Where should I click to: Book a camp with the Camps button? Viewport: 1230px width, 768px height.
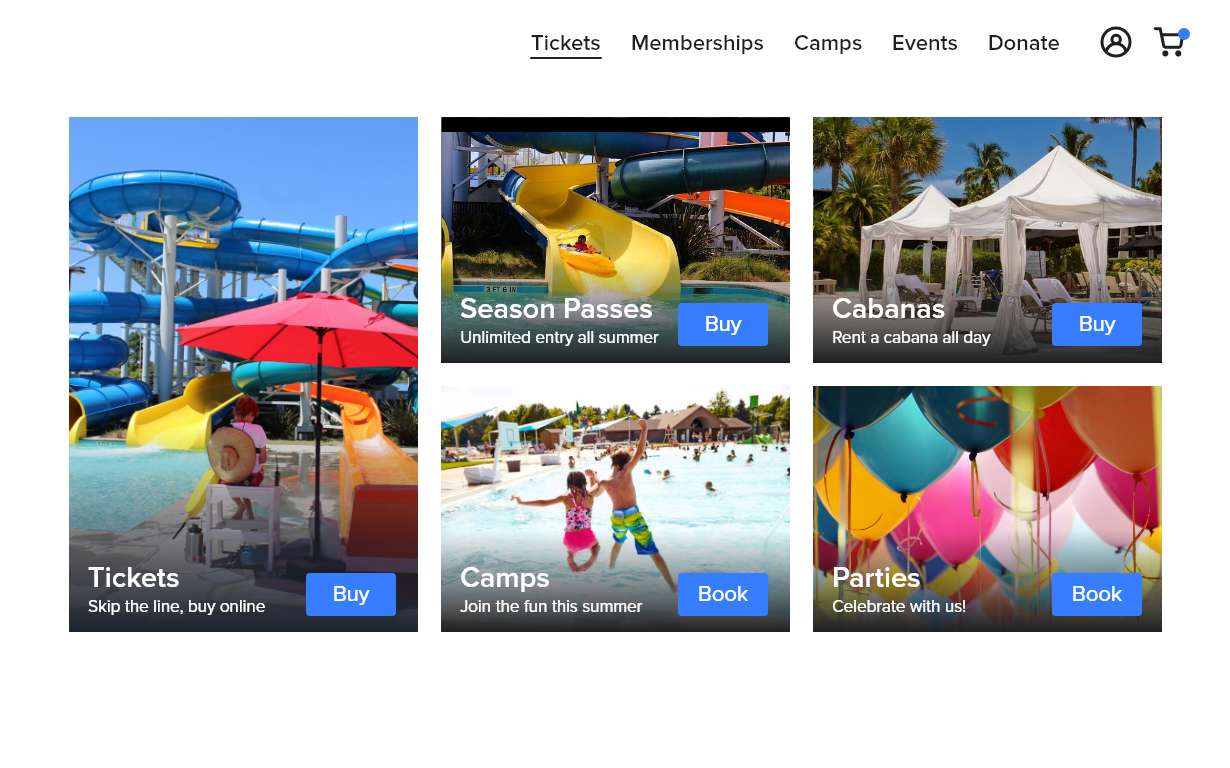pos(723,594)
